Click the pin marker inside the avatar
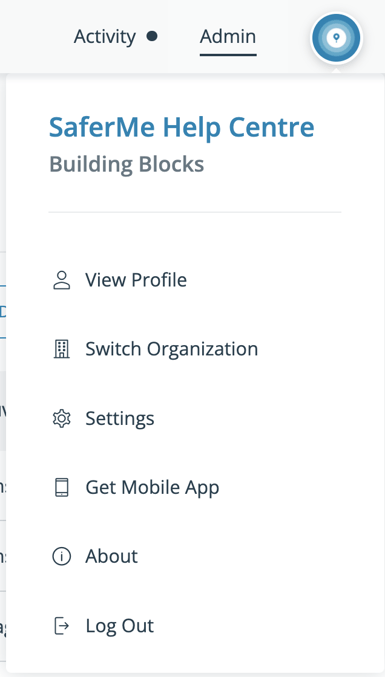The height and width of the screenshot is (677, 385). 337,38
